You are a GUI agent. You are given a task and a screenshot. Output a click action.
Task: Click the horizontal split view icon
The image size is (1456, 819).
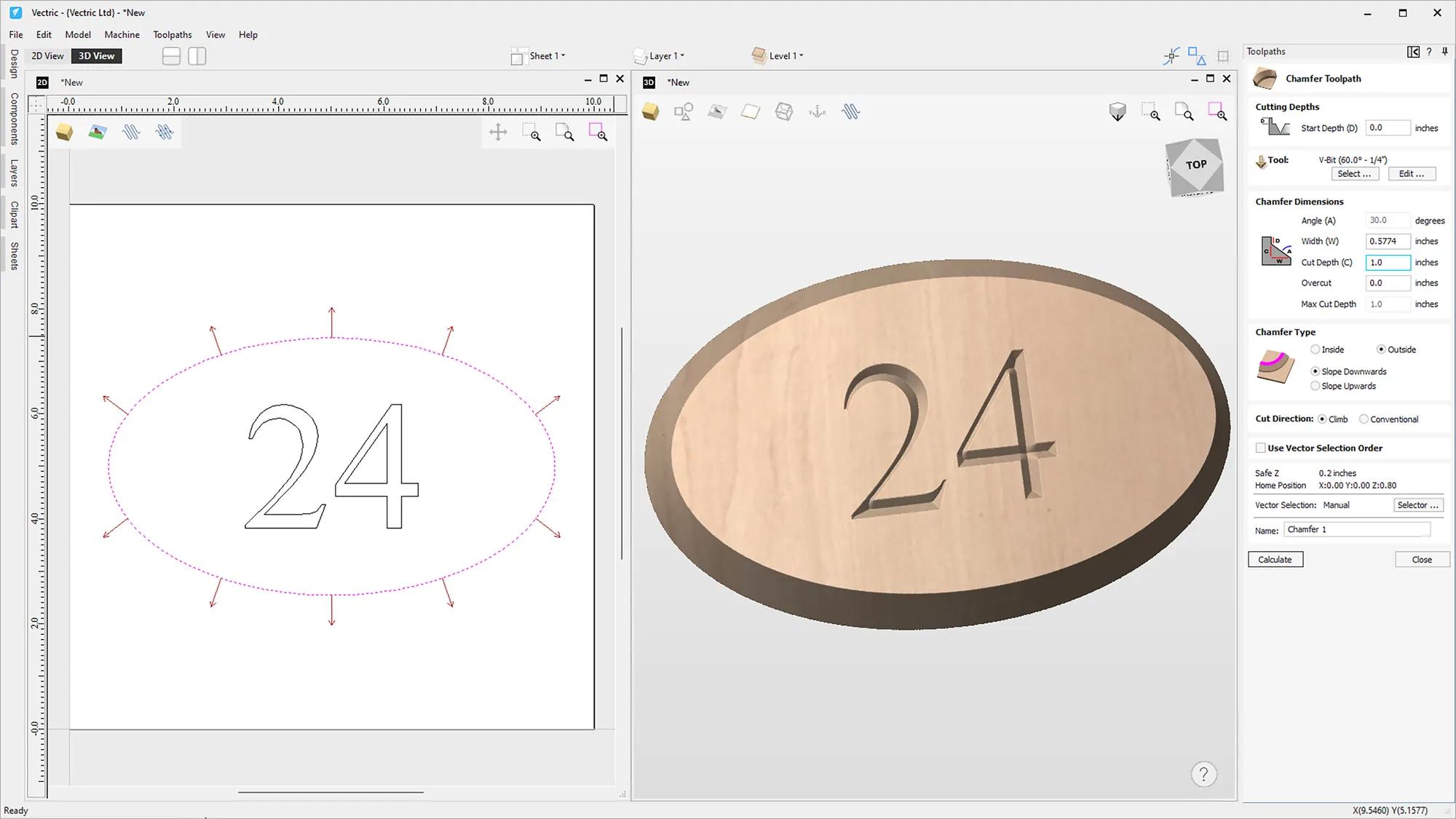[171, 56]
